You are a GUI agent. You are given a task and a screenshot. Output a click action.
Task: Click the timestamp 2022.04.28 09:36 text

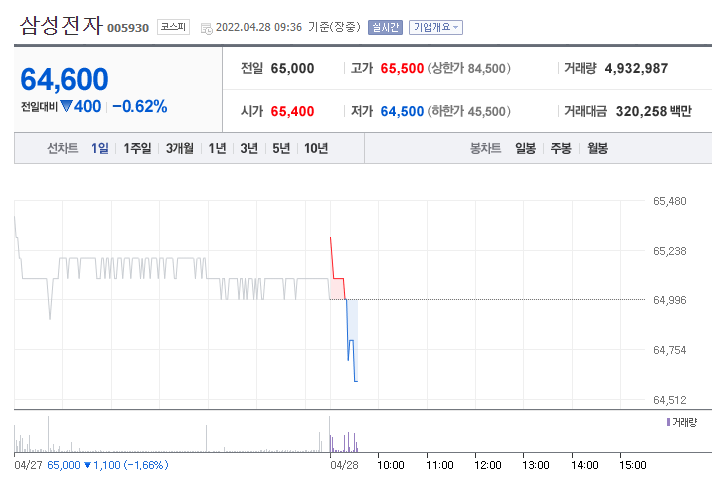pos(259,28)
